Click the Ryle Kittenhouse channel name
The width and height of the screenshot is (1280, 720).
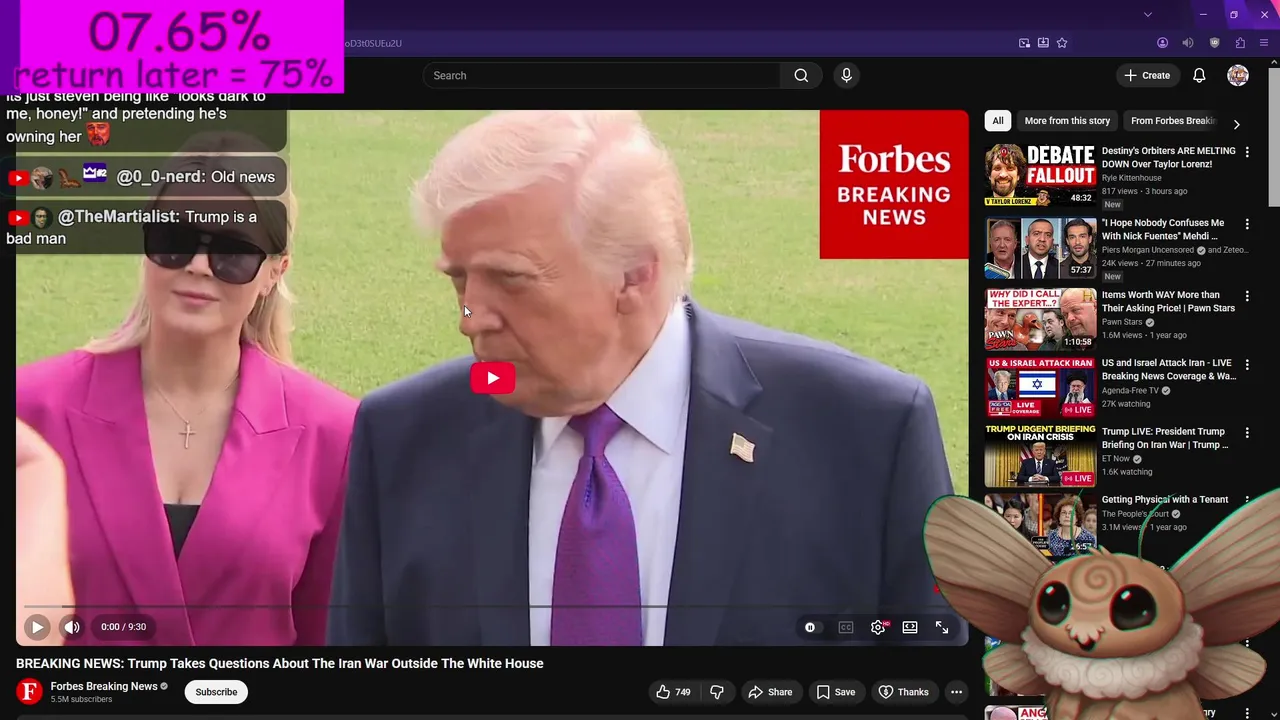[1131, 178]
